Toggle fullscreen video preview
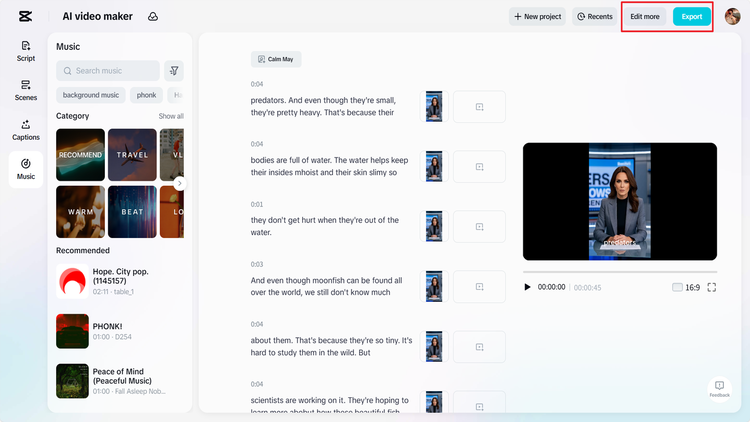 (711, 287)
